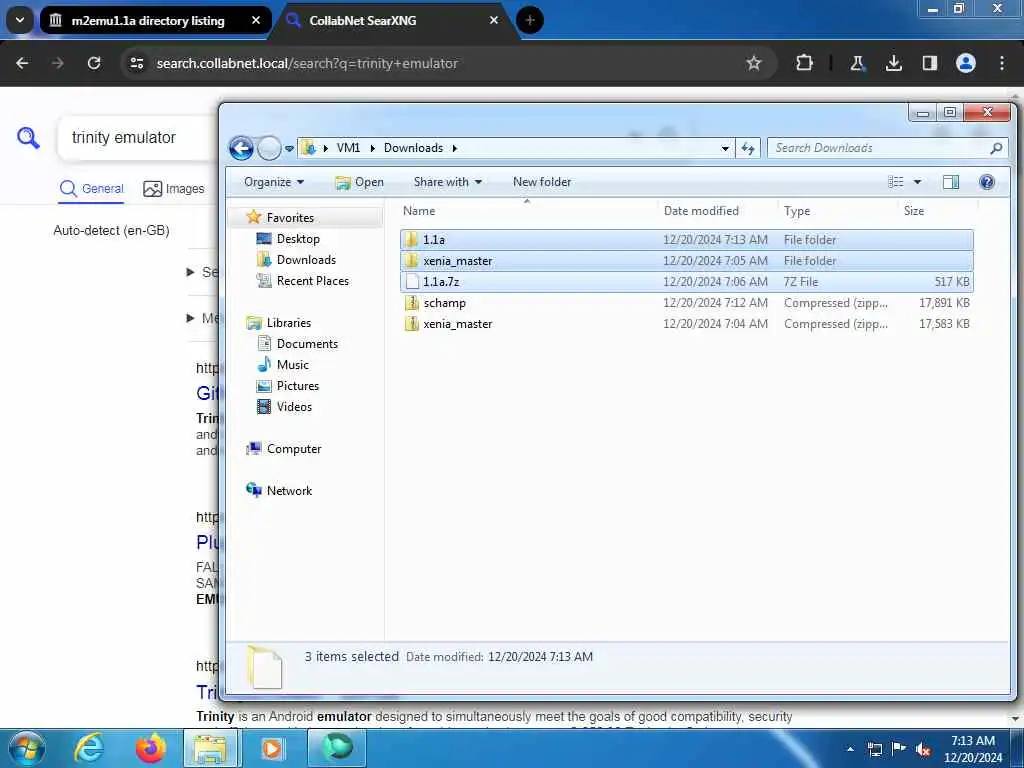Click Libraries in navigation pane
The image size is (1024, 768).
tap(288, 323)
